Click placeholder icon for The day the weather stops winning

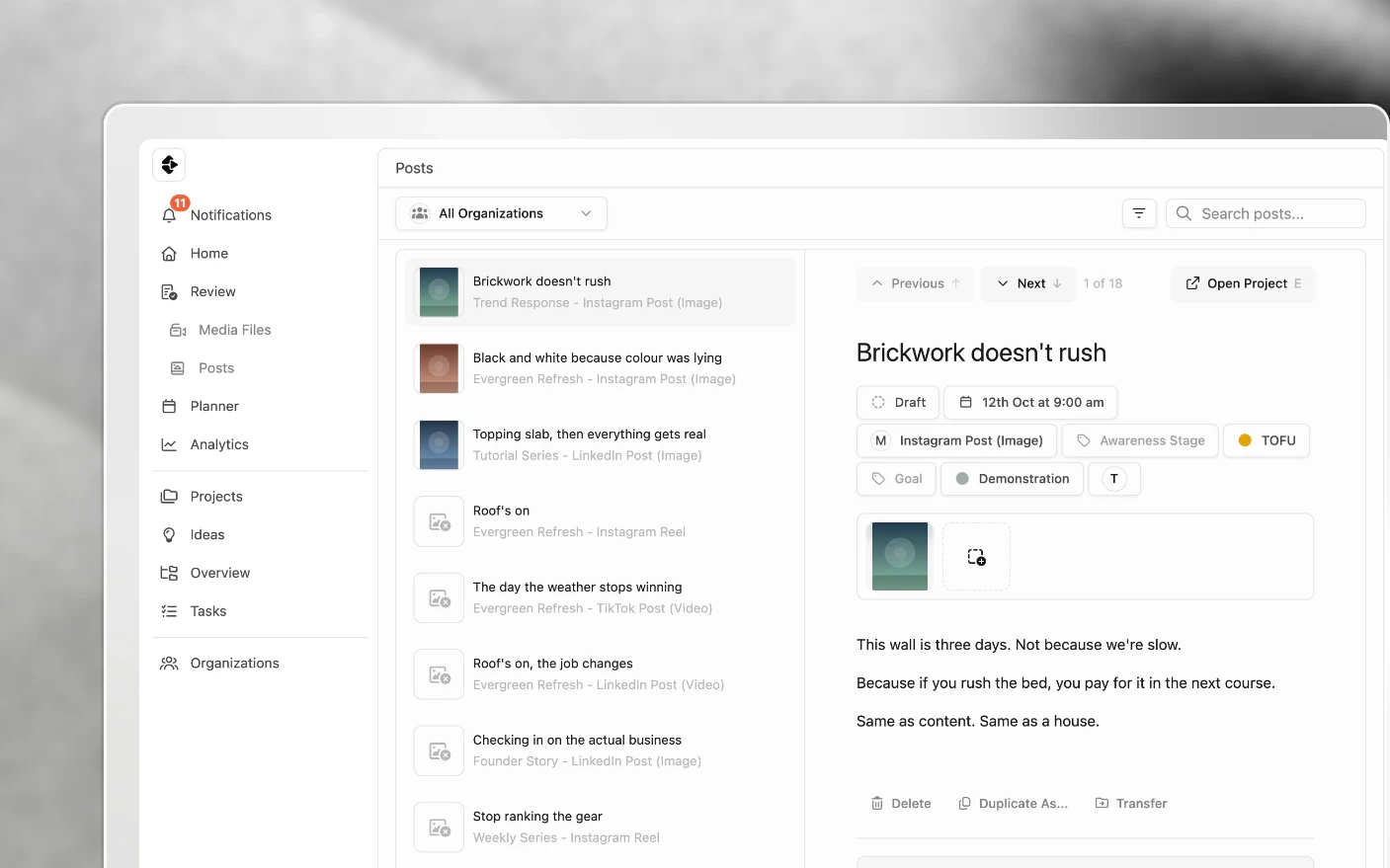439,598
